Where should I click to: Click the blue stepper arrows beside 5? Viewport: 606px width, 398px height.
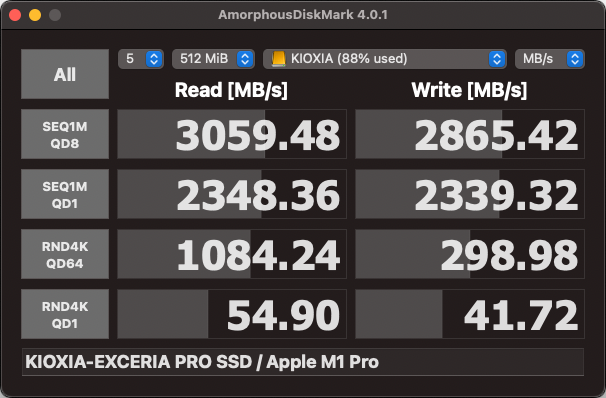pyautogui.click(x=154, y=59)
